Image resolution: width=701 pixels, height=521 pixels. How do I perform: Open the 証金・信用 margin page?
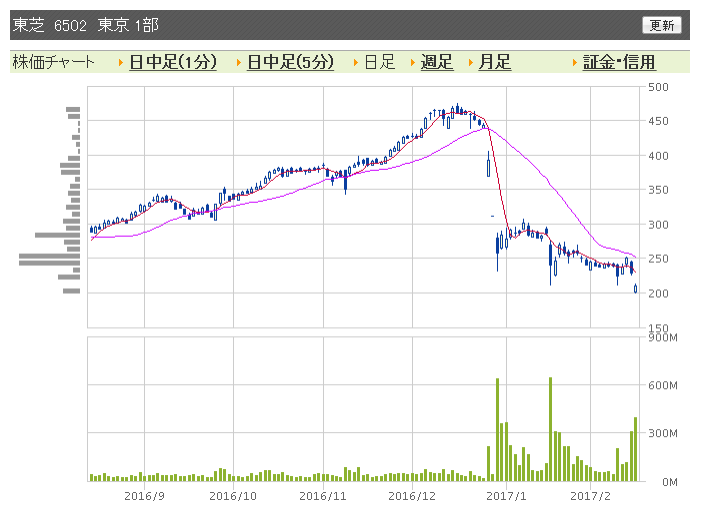click(619, 62)
